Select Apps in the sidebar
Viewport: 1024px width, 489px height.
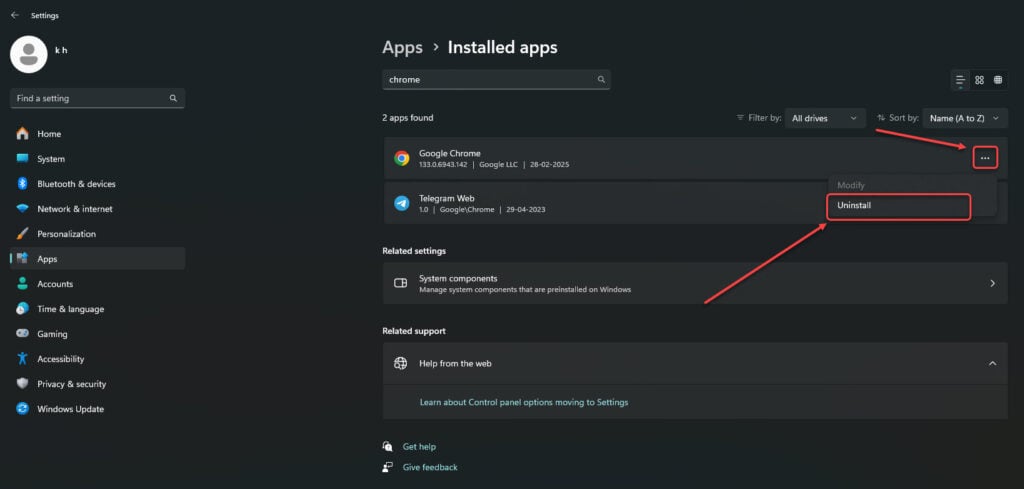coord(97,259)
